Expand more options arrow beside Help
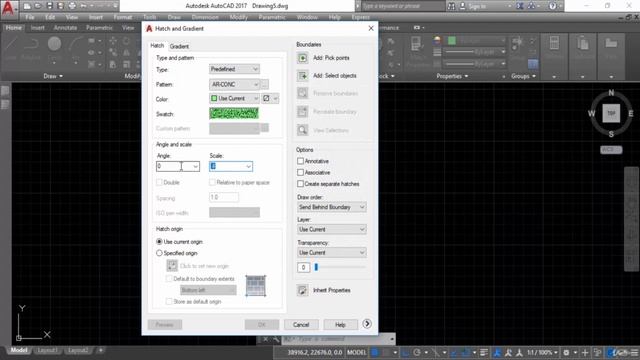Image resolution: width=640 pixels, height=360 pixels. coord(367,324)
